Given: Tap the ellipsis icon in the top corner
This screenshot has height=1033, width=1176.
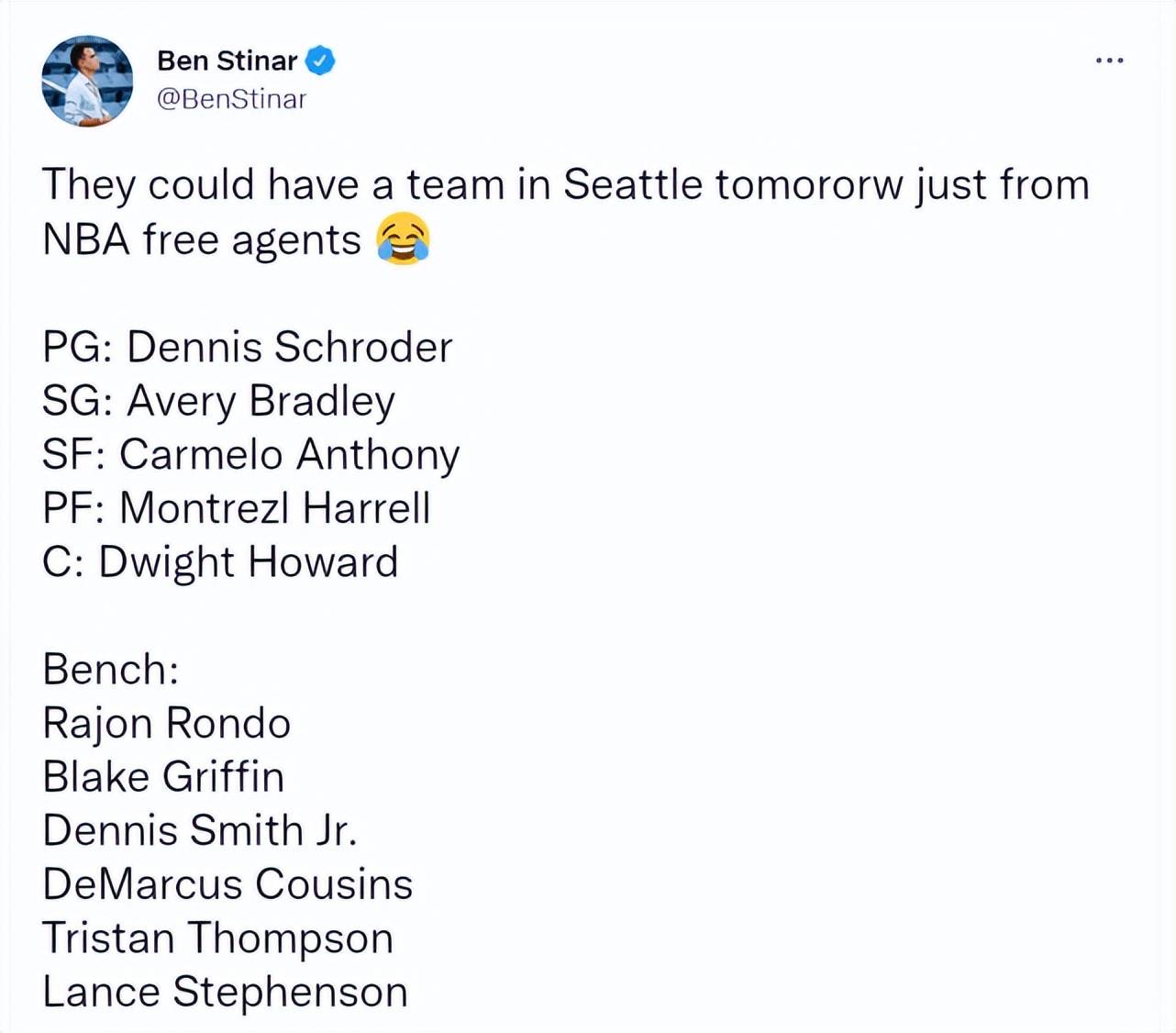Looking at the screenshot, I should 1110,60.
